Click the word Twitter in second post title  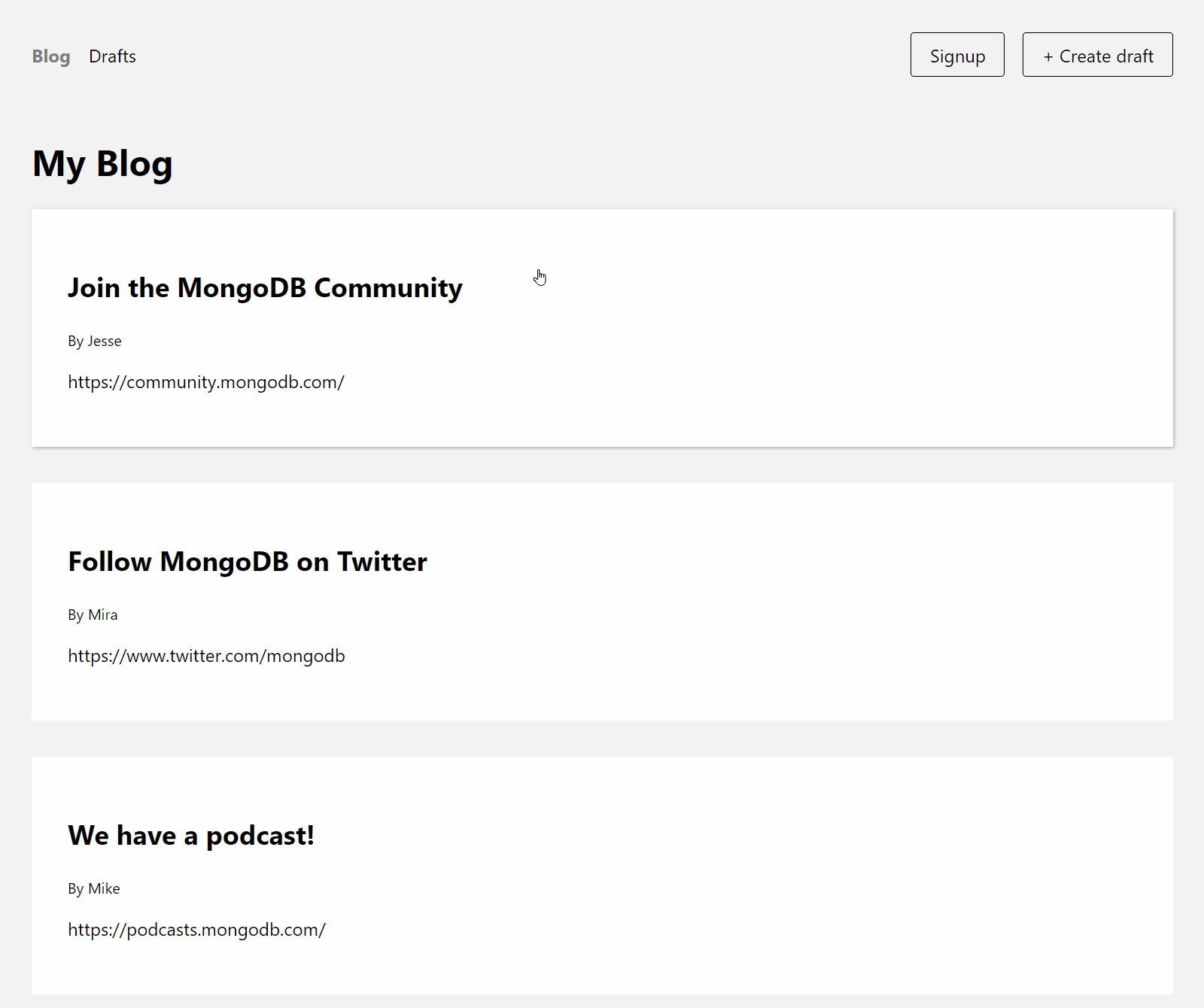[382, 562]
